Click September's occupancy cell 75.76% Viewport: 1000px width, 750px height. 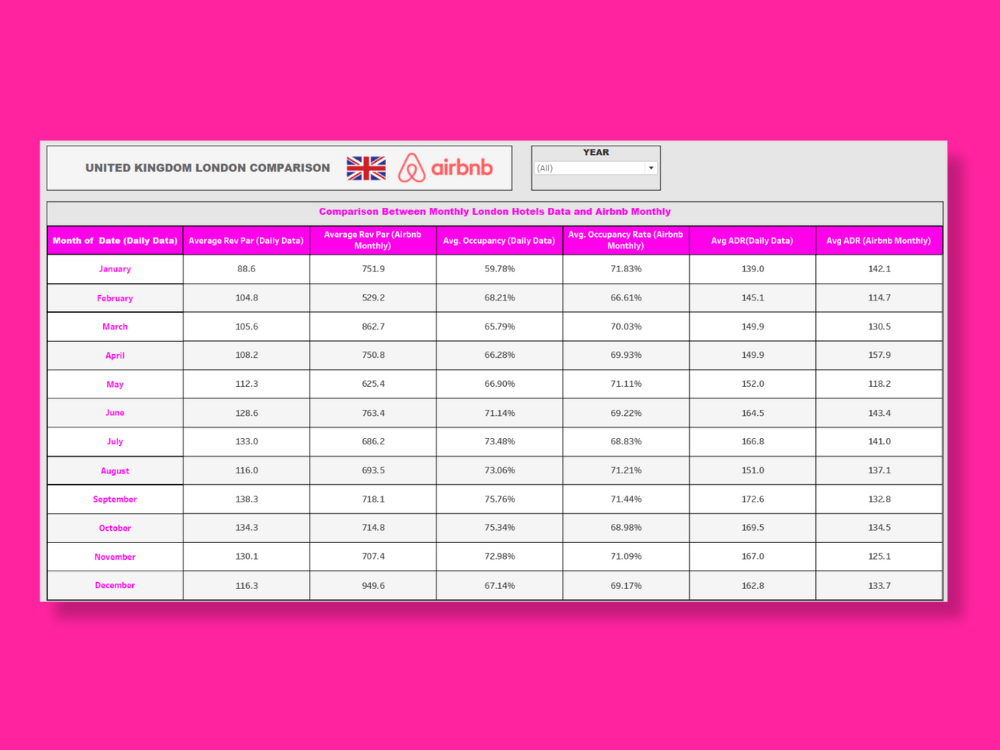[499, 499]
